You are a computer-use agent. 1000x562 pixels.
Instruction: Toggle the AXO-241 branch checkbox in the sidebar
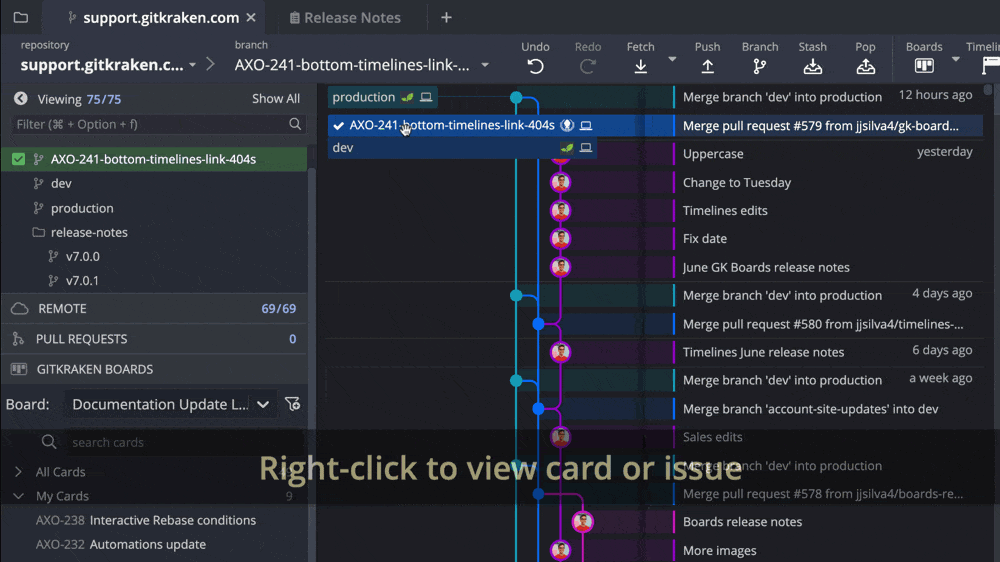tap(18, 159)
